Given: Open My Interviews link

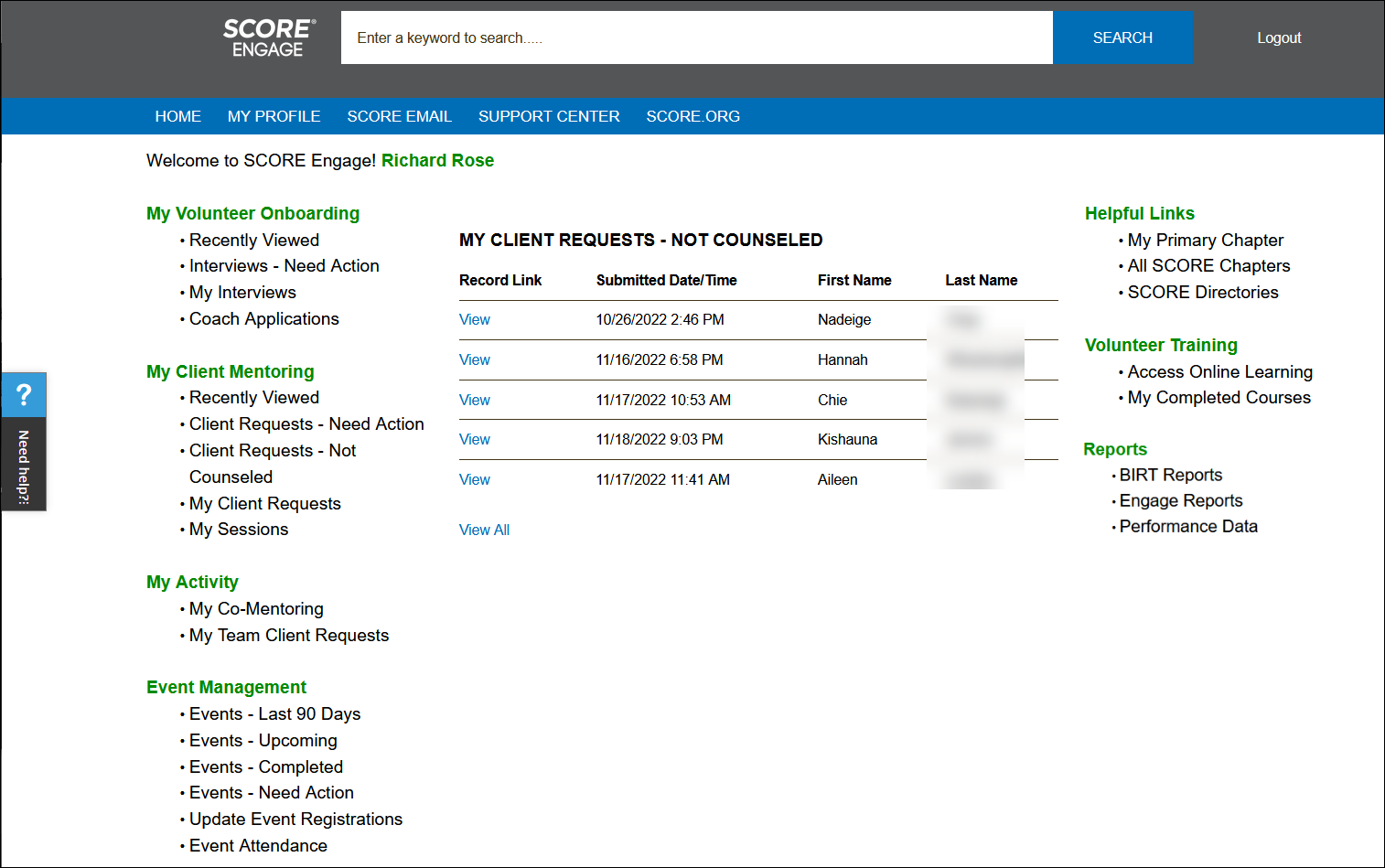Looking at the screenshot, I should point(242,292).
